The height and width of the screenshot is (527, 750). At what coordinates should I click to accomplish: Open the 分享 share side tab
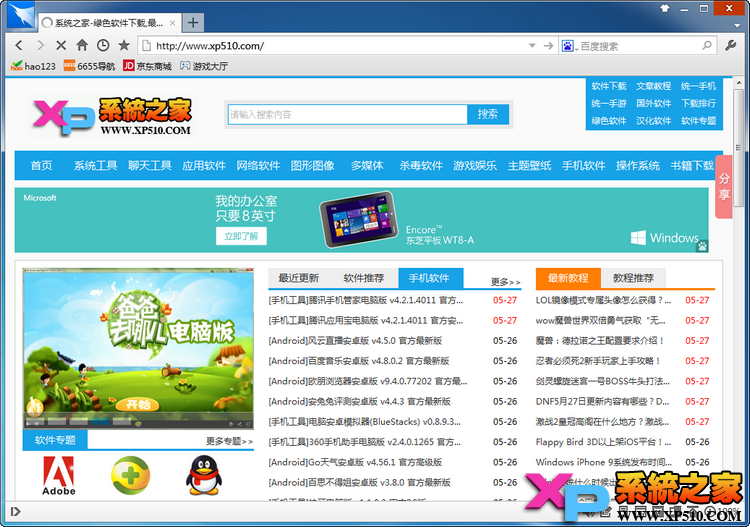[724, 186]
